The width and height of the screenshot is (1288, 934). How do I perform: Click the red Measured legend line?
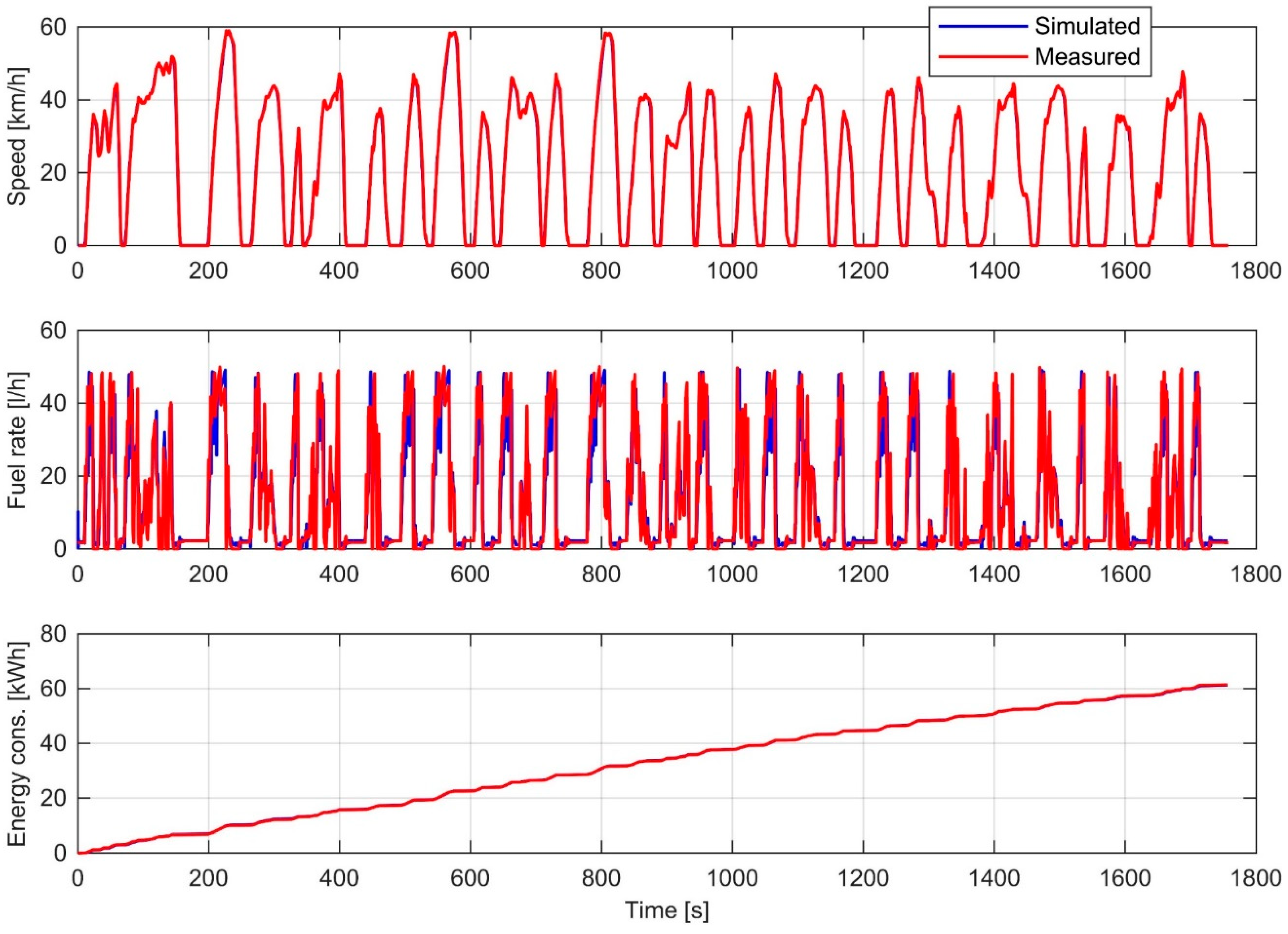[x=983, y=56]
